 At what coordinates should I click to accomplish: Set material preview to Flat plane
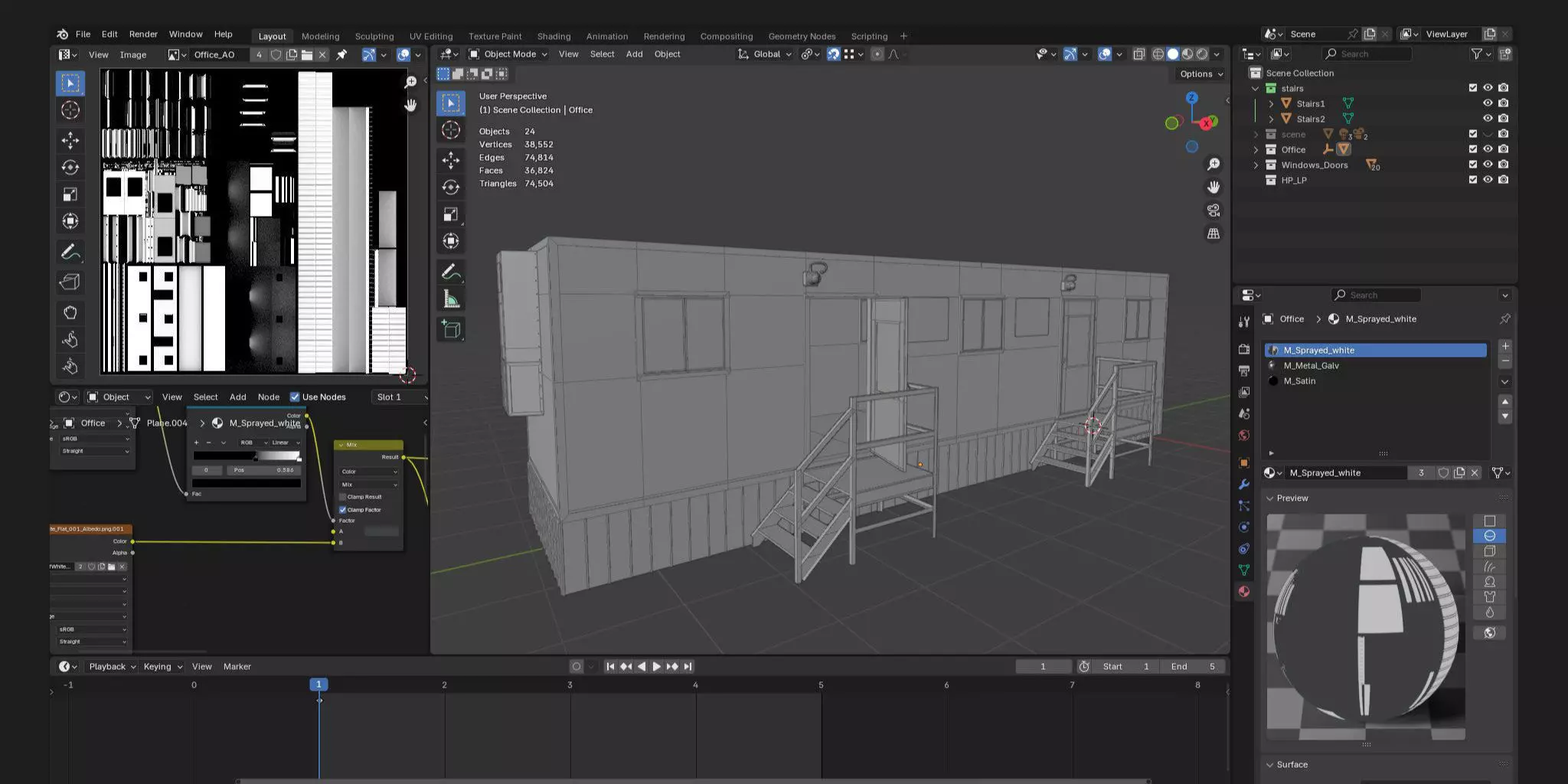[1490, 521]
